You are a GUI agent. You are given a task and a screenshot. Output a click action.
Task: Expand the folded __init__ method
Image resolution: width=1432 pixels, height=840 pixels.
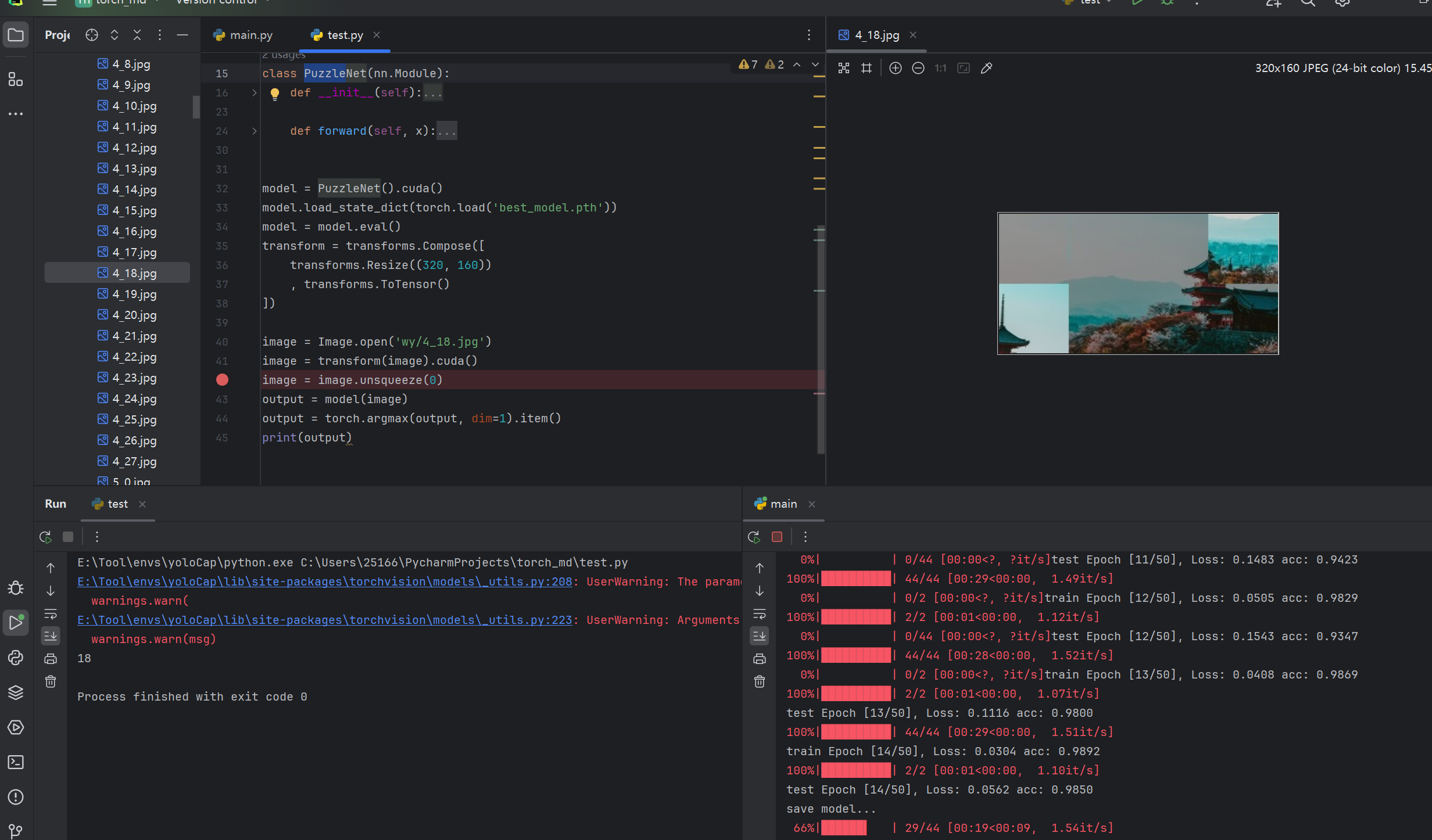pos(254,93)
